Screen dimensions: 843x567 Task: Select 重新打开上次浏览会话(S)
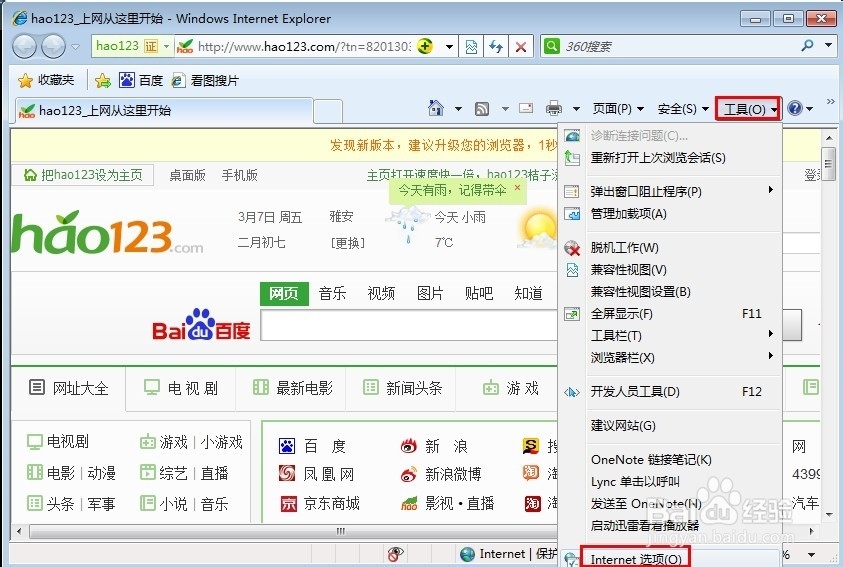coord(670,158)
